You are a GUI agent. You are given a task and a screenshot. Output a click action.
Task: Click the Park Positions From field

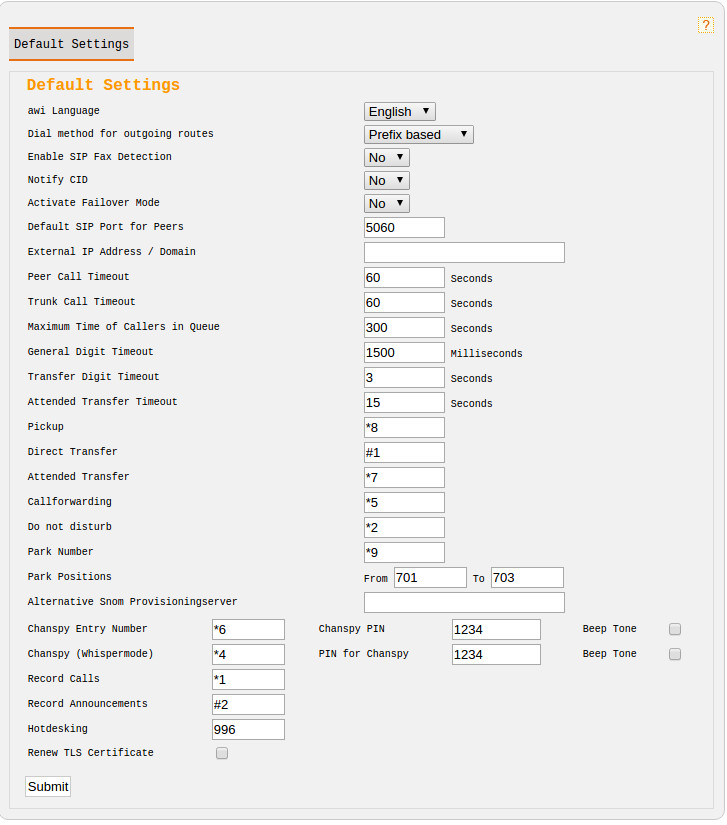430,578
